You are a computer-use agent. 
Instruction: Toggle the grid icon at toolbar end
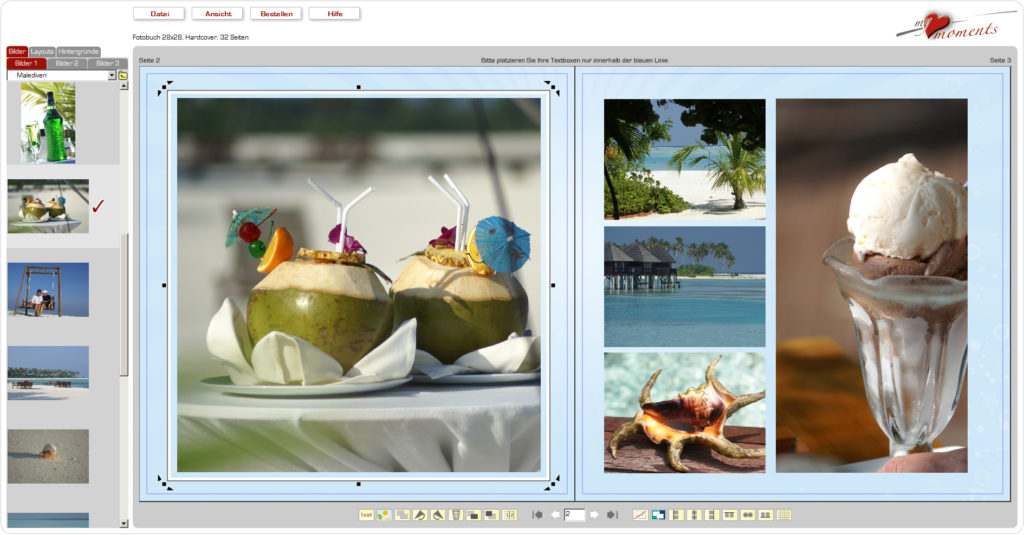(784, 515)
